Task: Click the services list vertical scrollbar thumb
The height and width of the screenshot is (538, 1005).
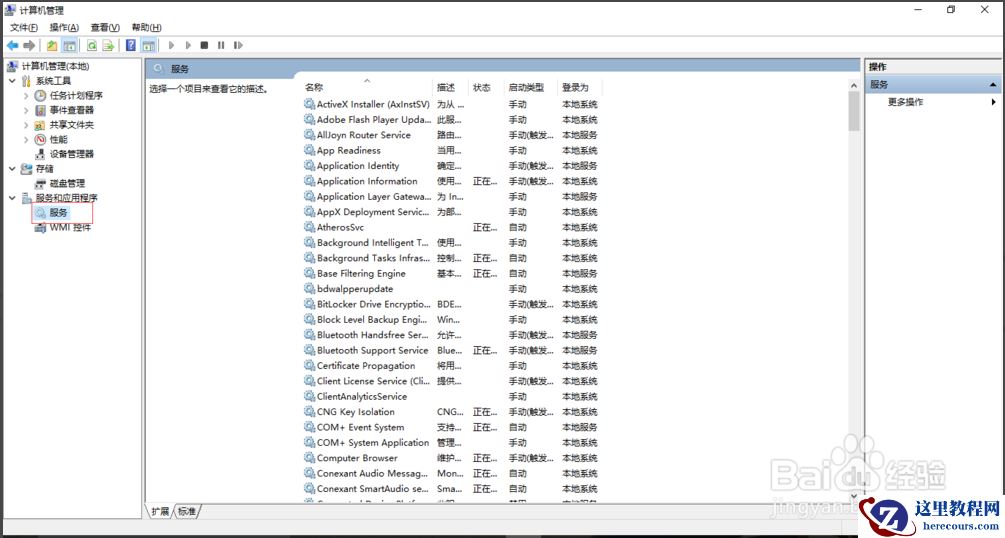Action: tap(854, 111)
